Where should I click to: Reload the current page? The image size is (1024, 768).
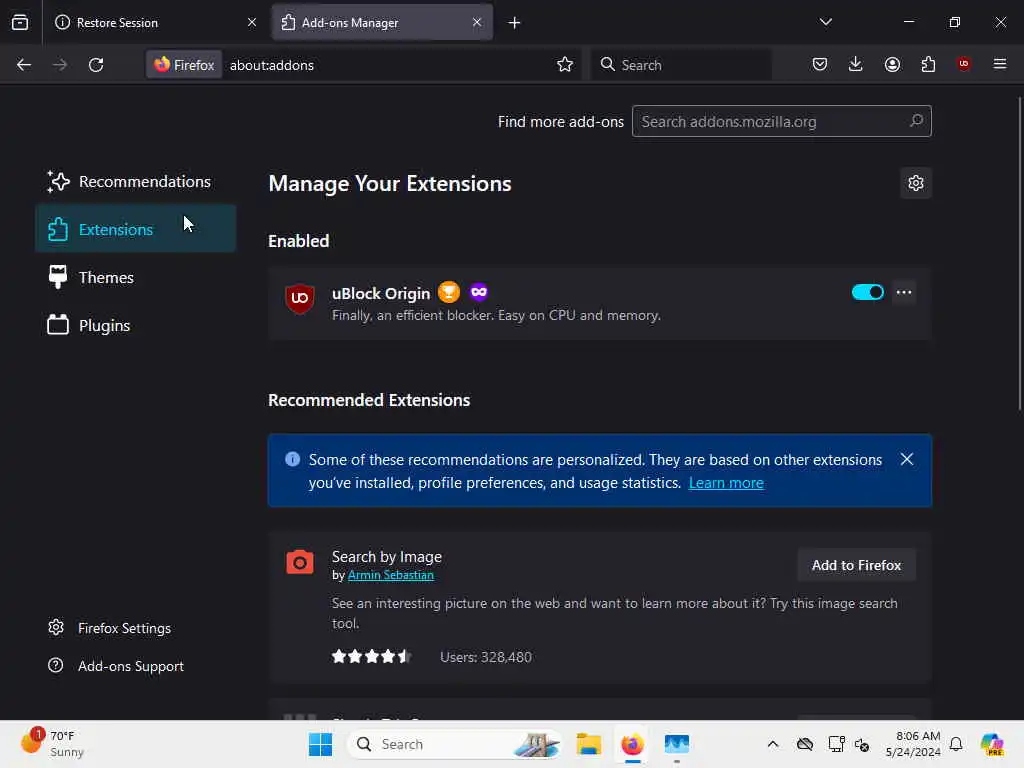[96, 65]
